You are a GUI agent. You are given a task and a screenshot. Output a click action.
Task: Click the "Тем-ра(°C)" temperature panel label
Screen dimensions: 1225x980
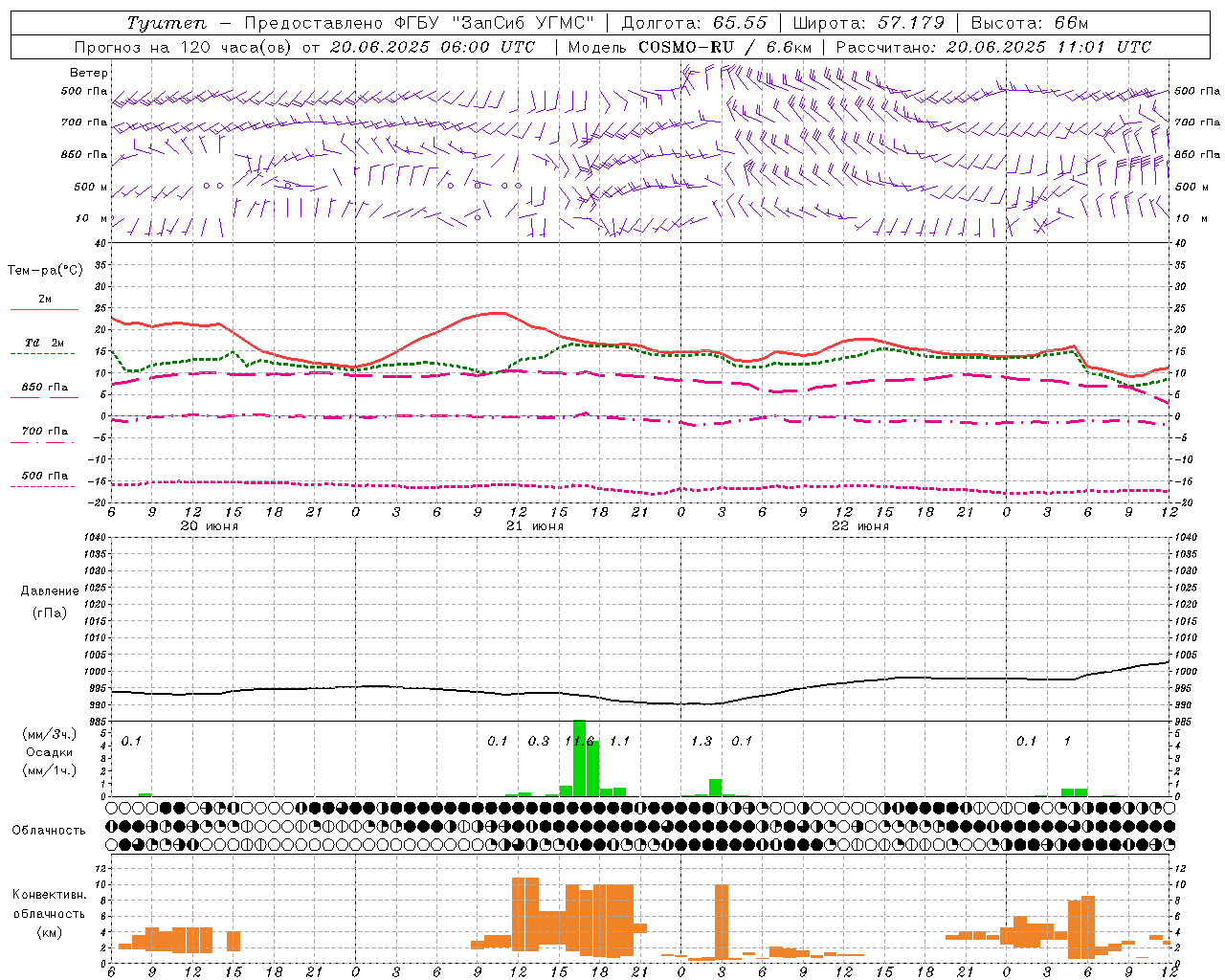45,271
